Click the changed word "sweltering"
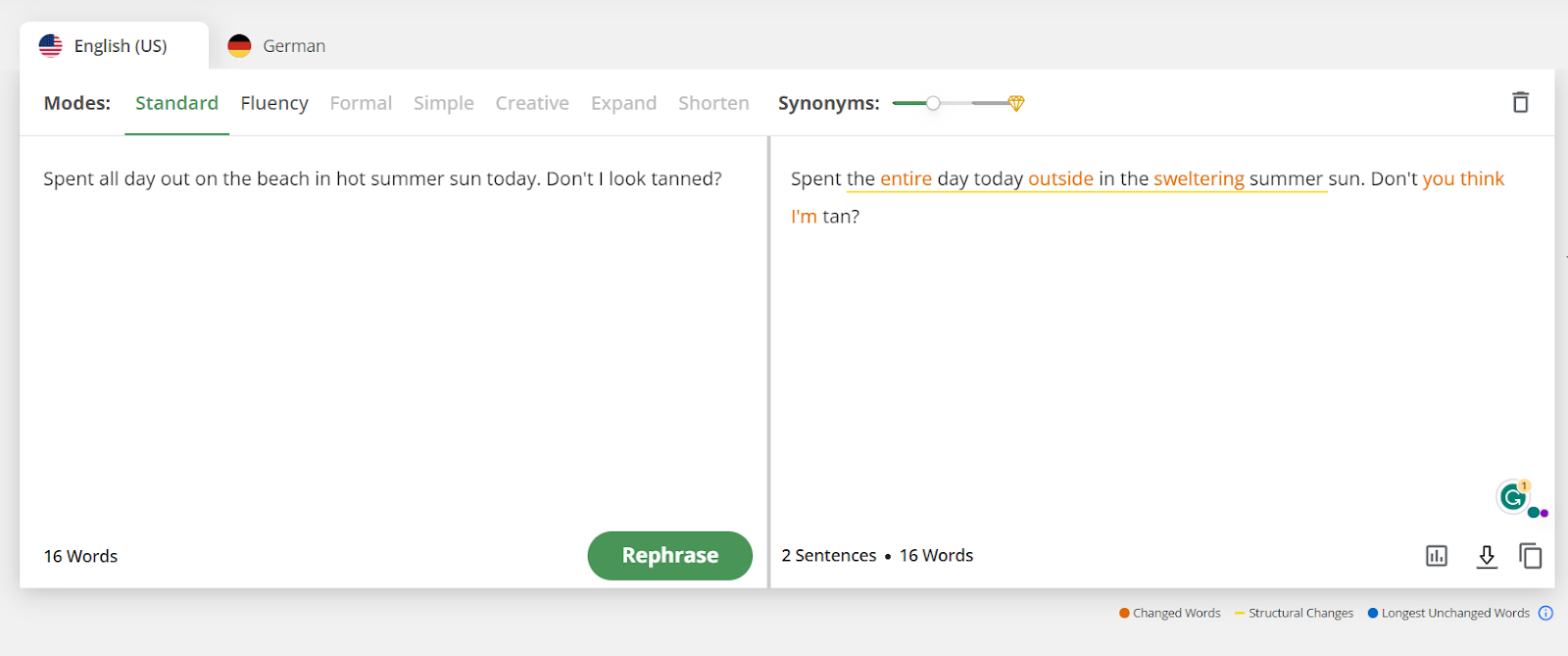The width and height of the screenshot is (1568, 656). click(1199, 178)
